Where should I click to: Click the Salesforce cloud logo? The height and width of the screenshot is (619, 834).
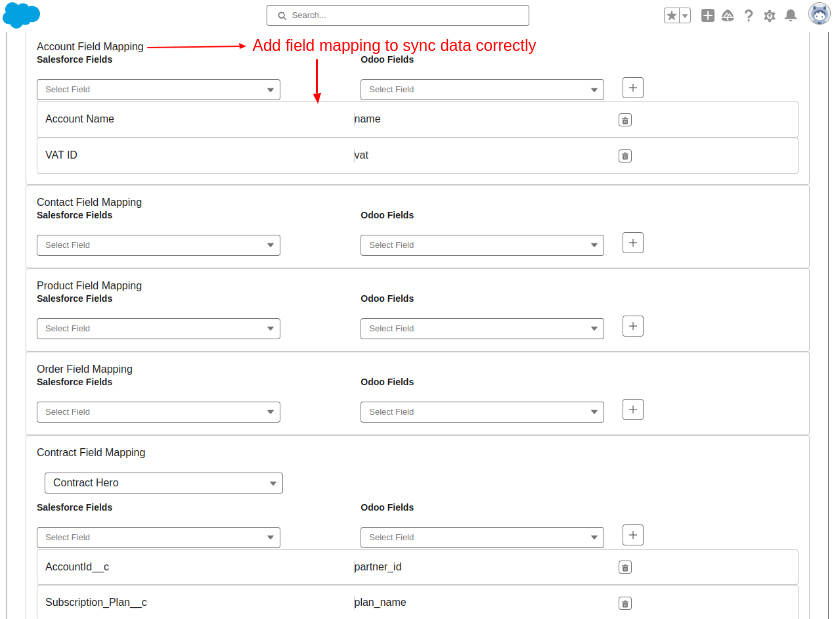(x=21, y=15)
